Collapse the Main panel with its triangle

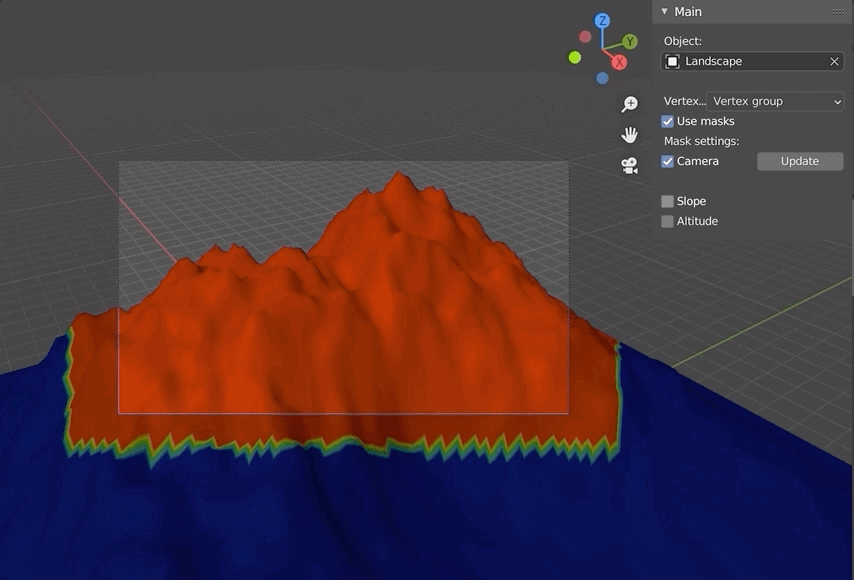click(663, 11)
